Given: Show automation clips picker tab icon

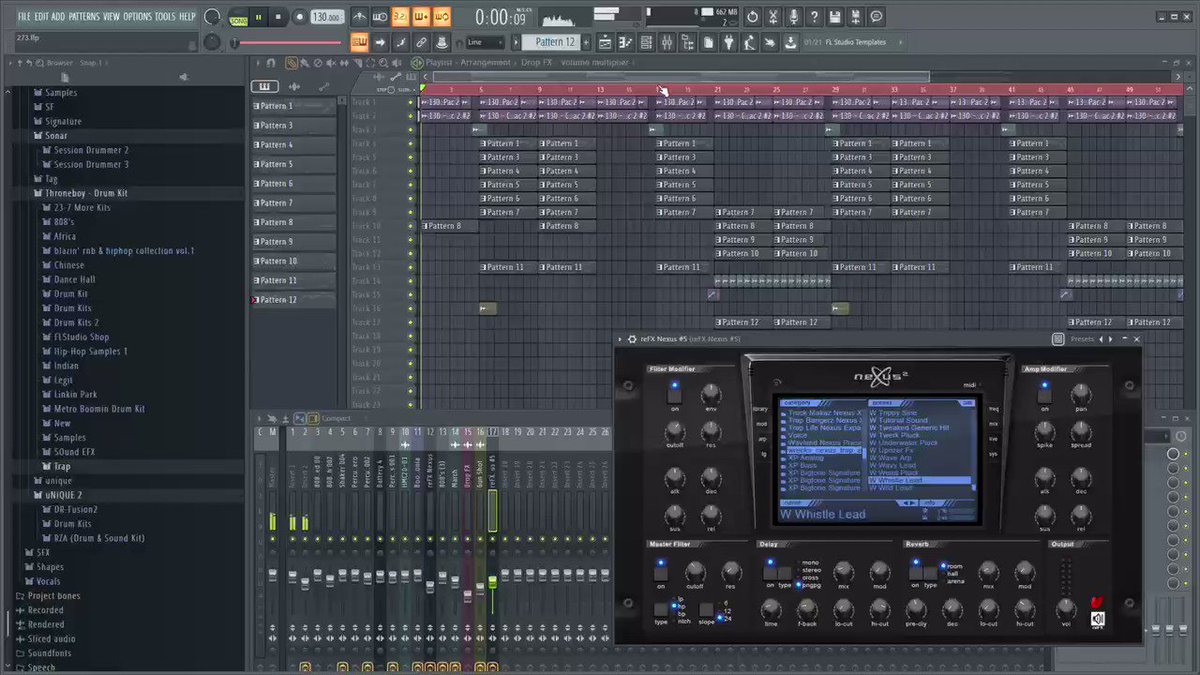Looking at the screenshot, I should [x=323, y=87].
